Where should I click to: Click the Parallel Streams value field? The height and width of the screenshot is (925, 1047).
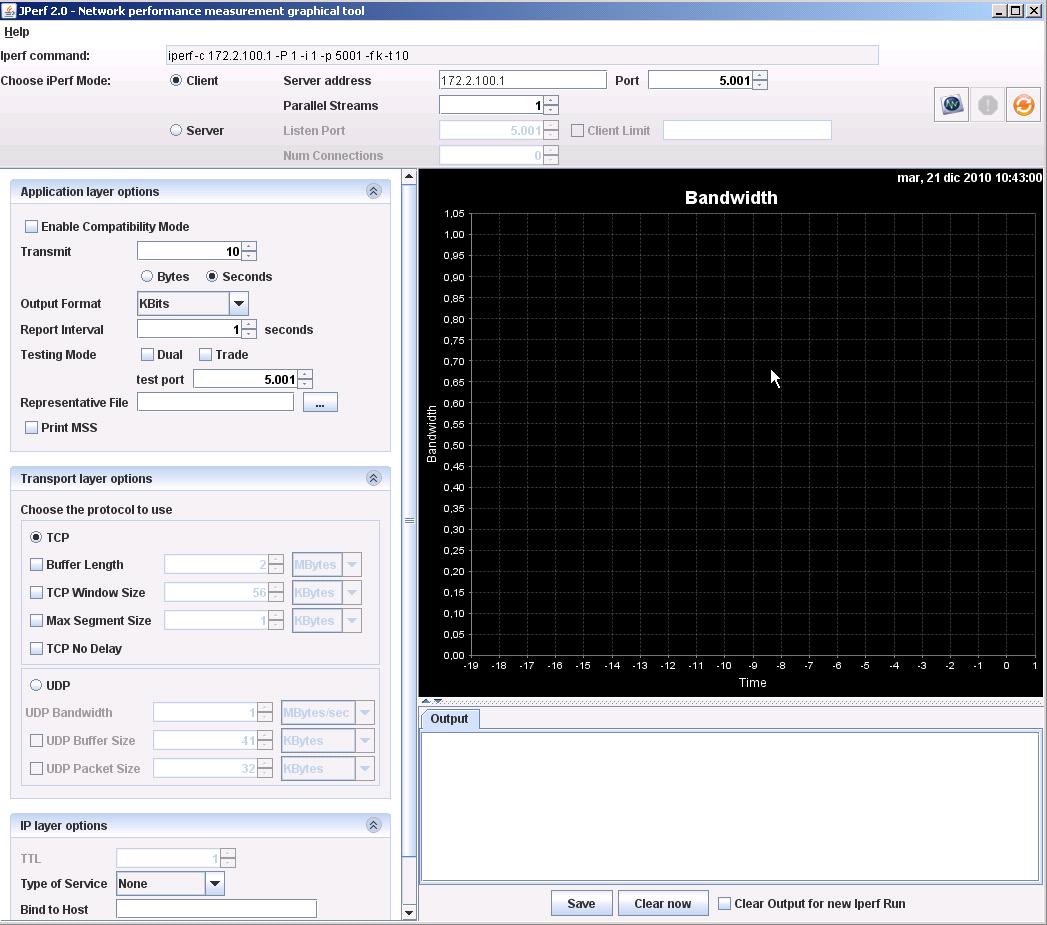pos(491,105)
